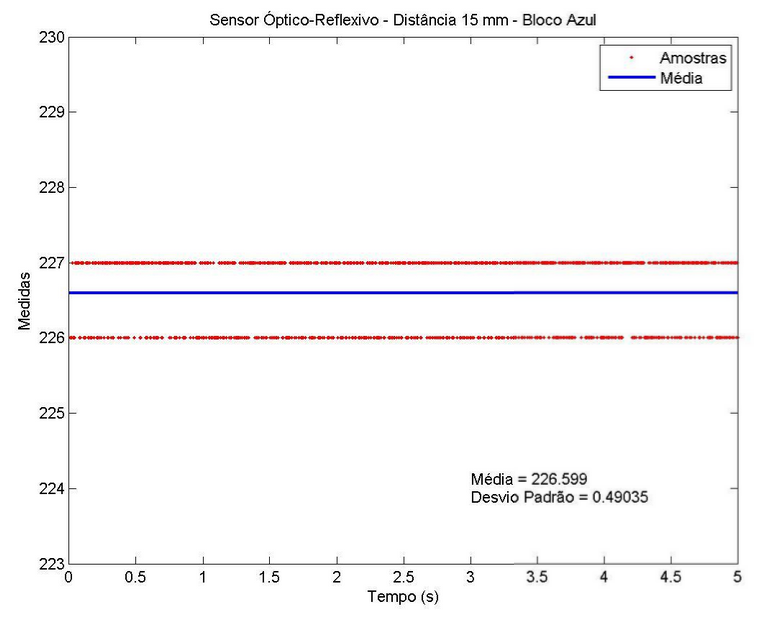This screenshot has width=772, height=625.
Task: Click the y-axis tick label 229
Action: tap(52, 112)
